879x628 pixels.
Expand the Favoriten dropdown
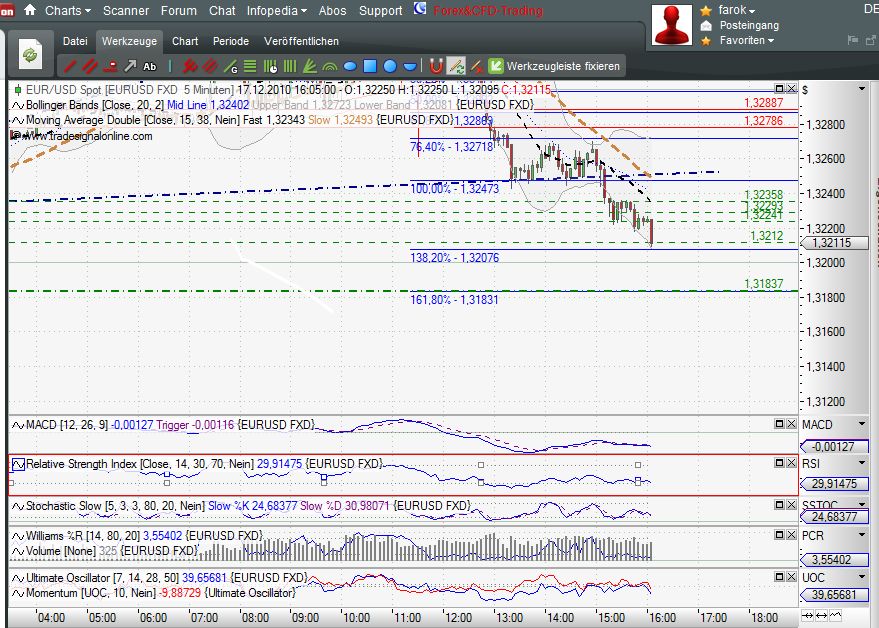747,40
